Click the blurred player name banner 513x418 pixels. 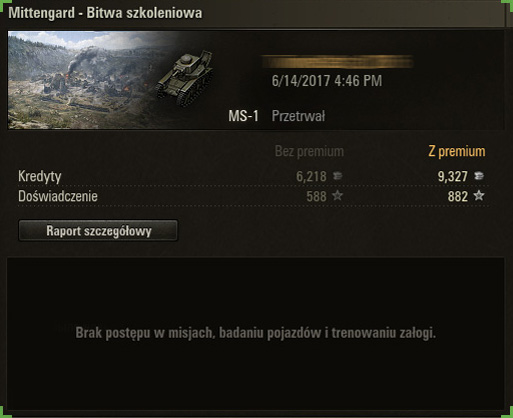337,62
